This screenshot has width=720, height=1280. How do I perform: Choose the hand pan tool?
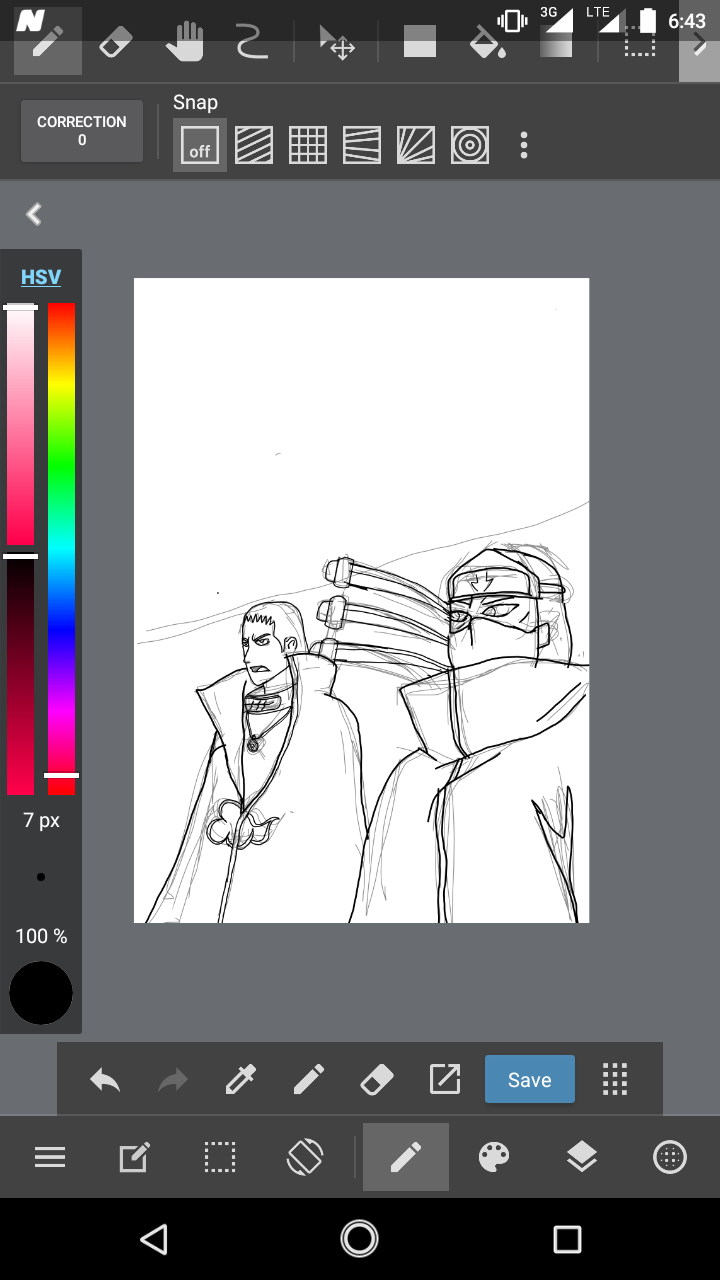[x=184, y=44]
